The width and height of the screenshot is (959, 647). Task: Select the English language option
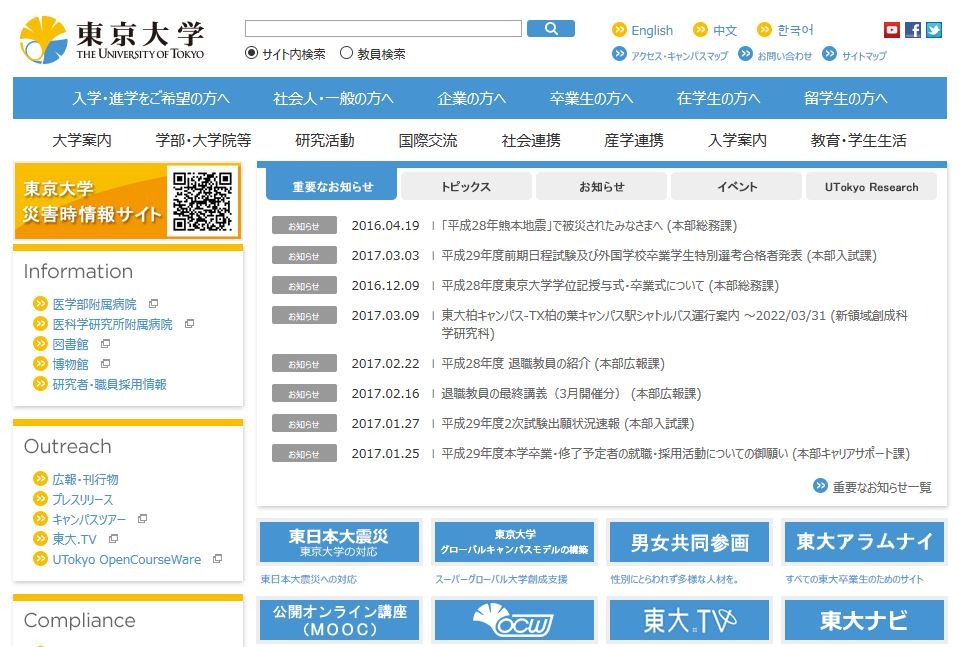650,30
